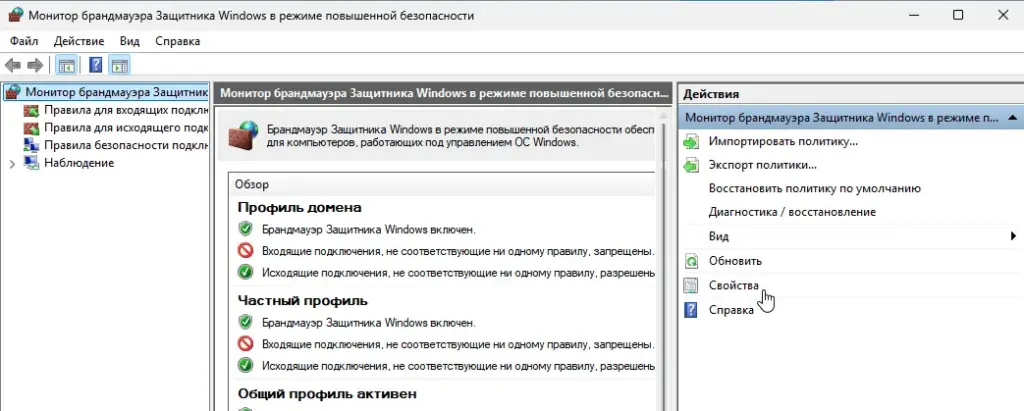This screenshot has width=1024, height=411.
Task: Toggle the show/hide action pane toolbar icon
Action: (x=119, y=65)
